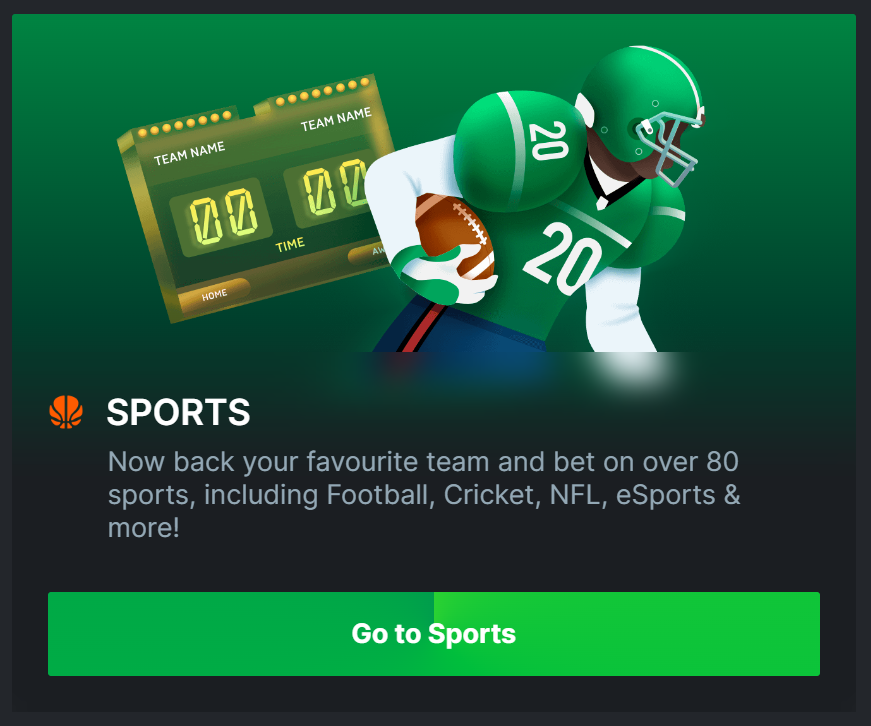Click the player's navy pants with red stripe

[459, 328]
